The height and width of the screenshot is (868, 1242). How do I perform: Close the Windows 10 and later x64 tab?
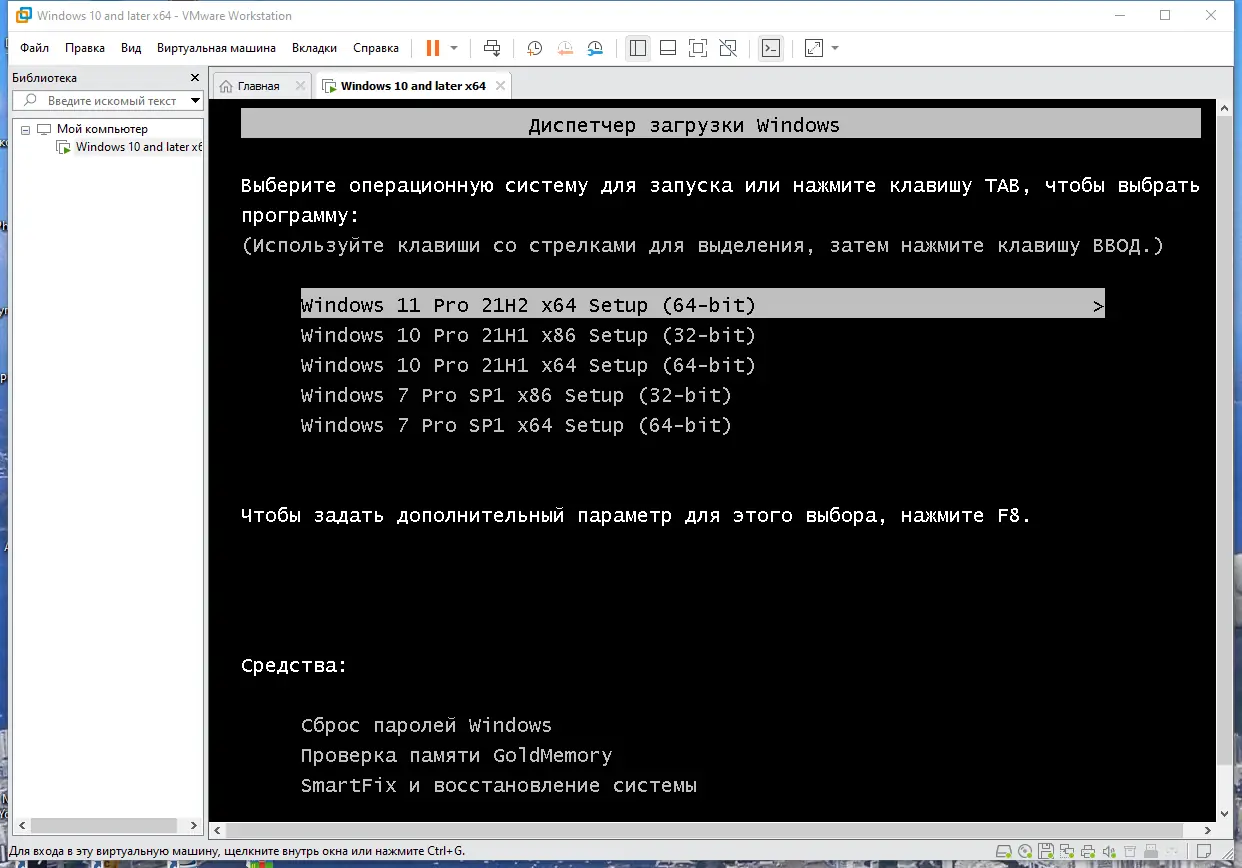pyautogui.click(x=501, y=86)
